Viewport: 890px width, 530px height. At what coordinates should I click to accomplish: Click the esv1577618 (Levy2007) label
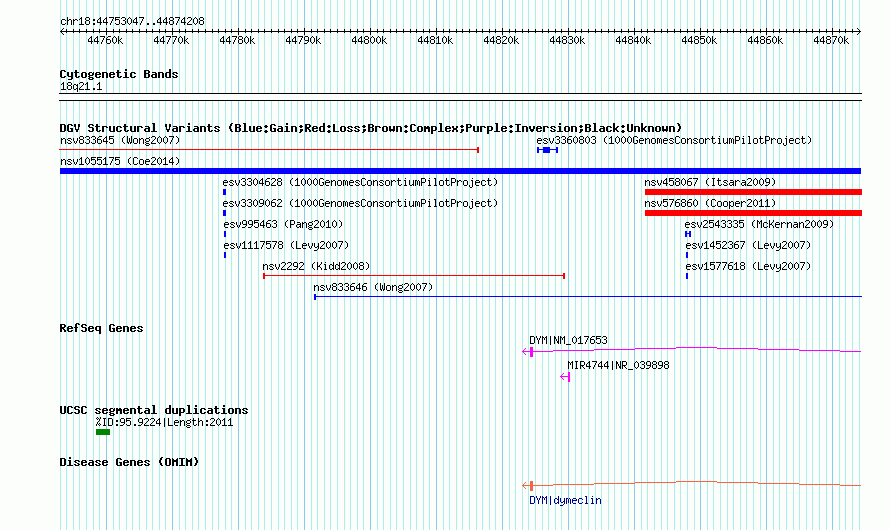tap(748, 266)
